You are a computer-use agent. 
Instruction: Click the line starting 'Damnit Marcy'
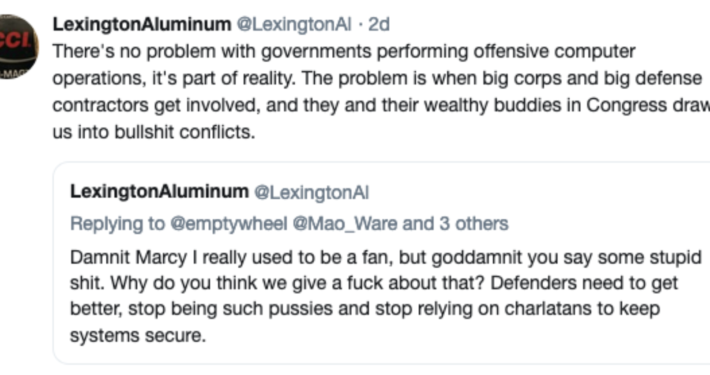pyautogui.click(x=386, y=257)
